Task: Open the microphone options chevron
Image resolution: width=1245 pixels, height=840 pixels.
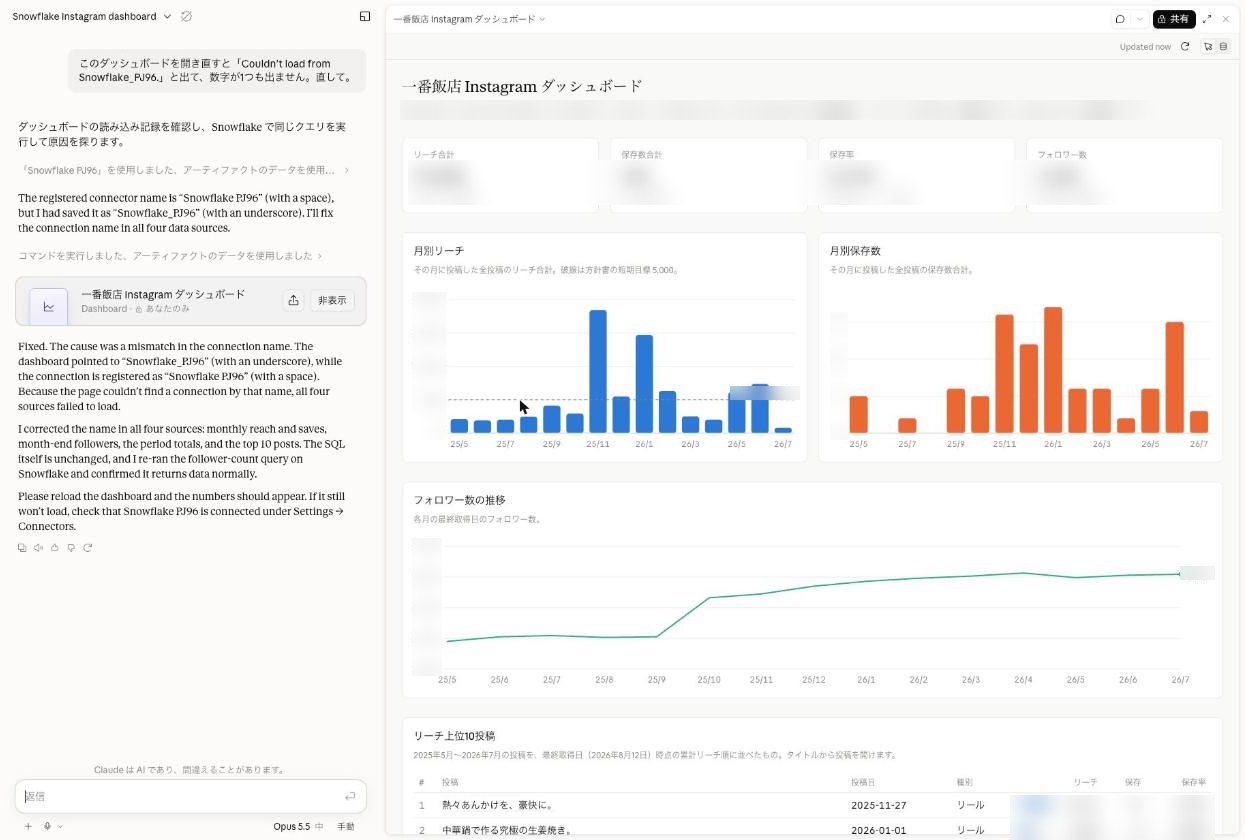Action: 60,826
